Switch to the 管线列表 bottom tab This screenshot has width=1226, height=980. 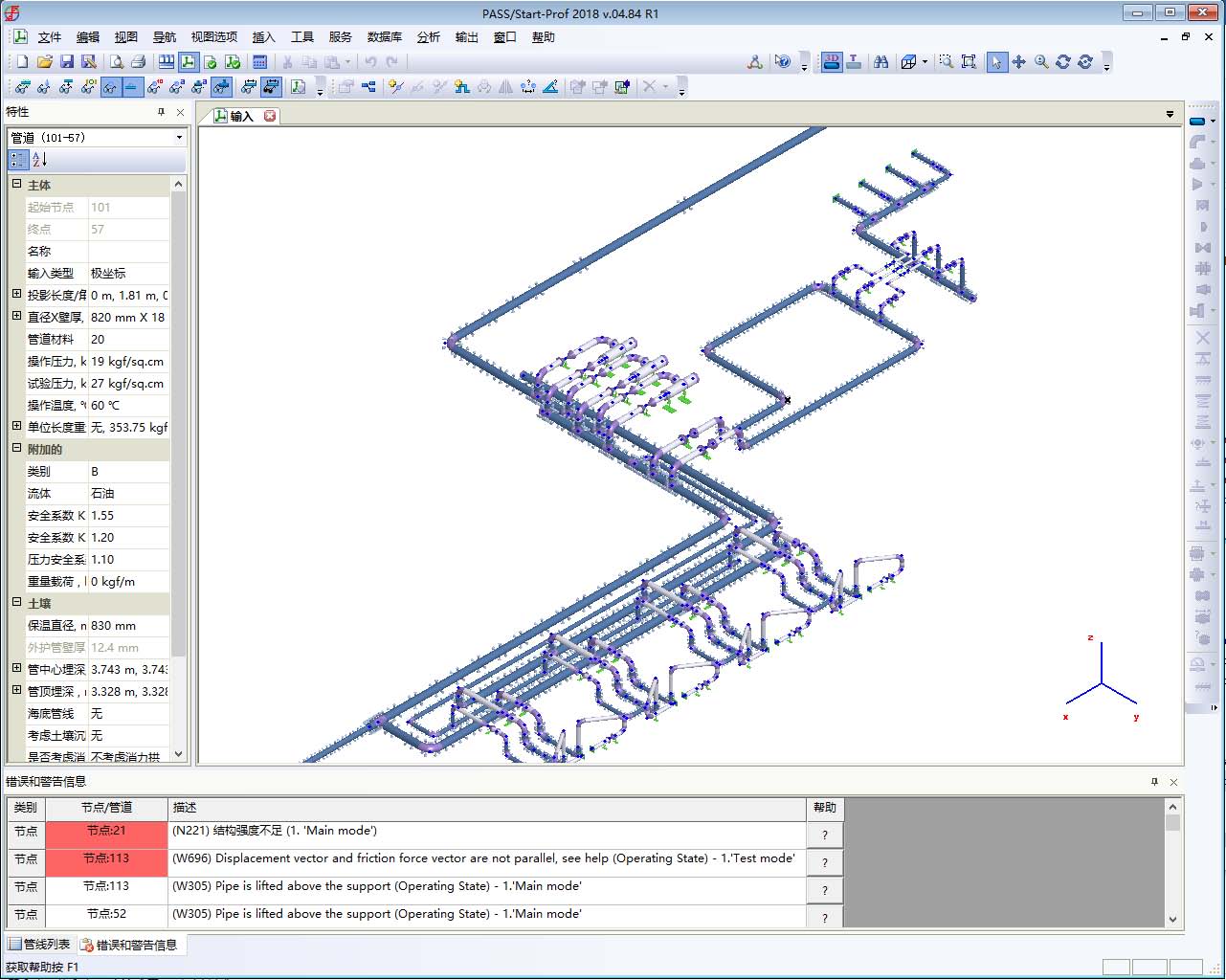[x=39, y=945]
